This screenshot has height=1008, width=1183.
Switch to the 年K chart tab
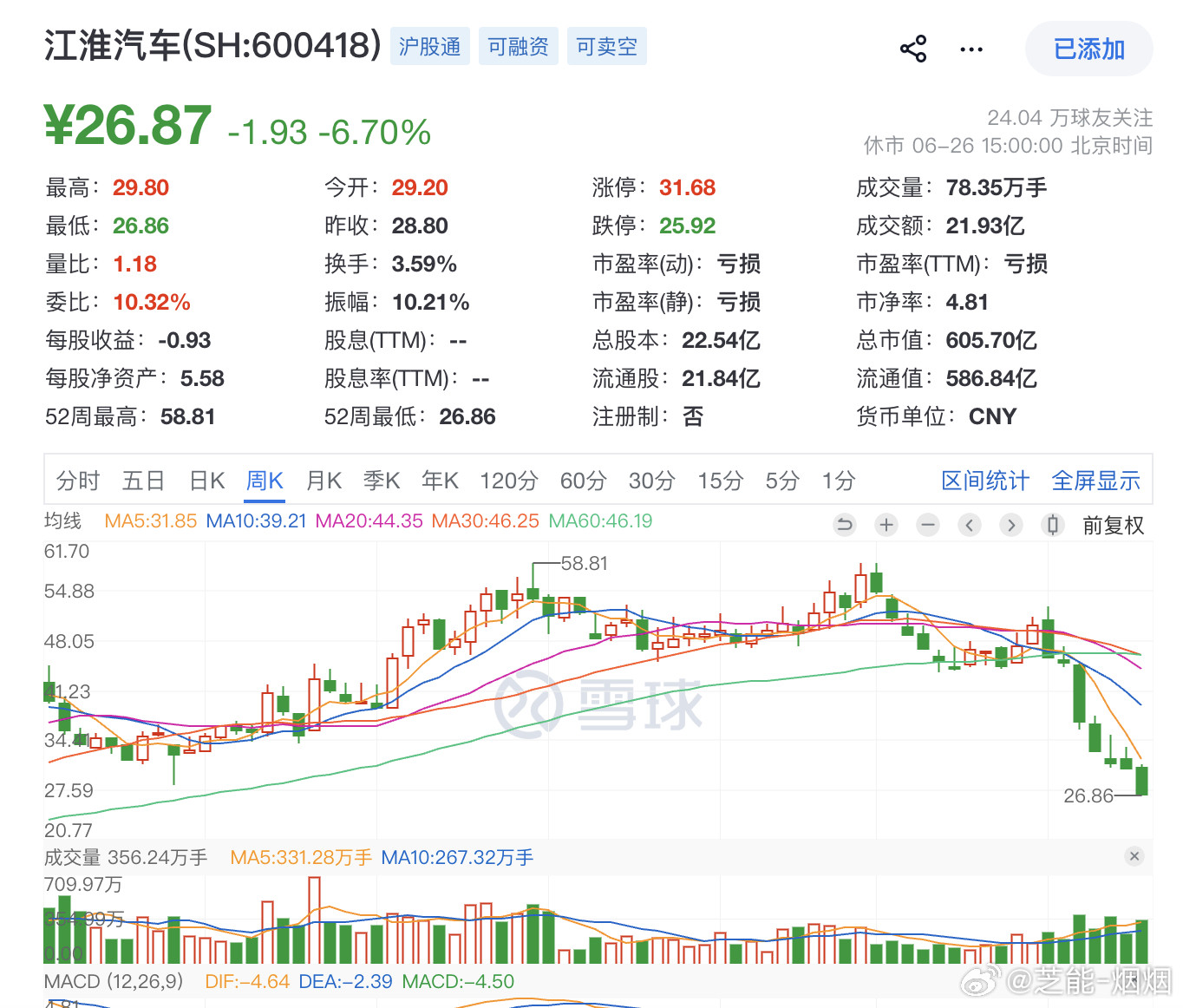(x=440, y=481)
